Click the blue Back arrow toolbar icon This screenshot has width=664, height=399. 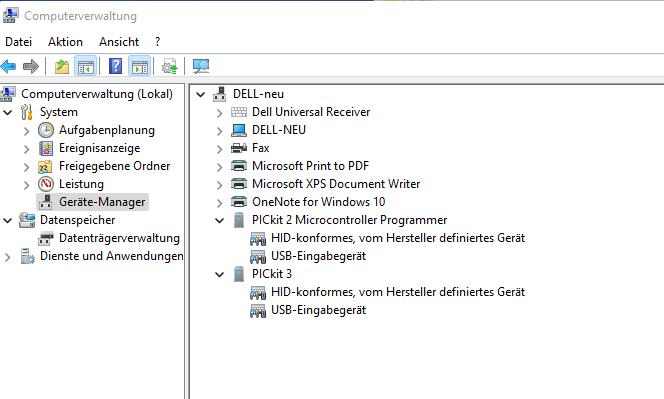pos(8,66)
